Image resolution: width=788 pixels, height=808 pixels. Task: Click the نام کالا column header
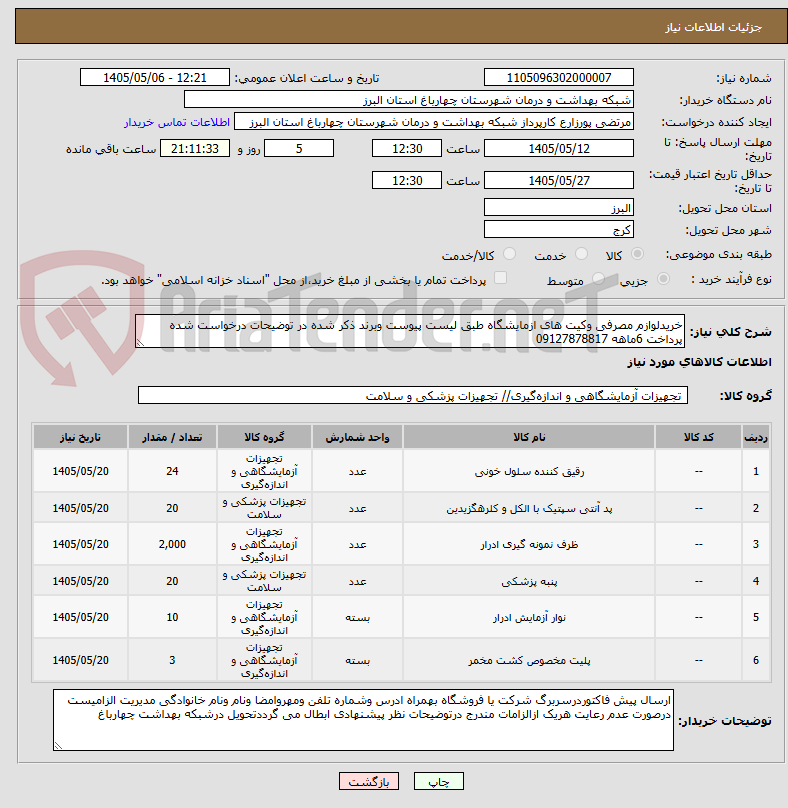[x=529, y=437]
